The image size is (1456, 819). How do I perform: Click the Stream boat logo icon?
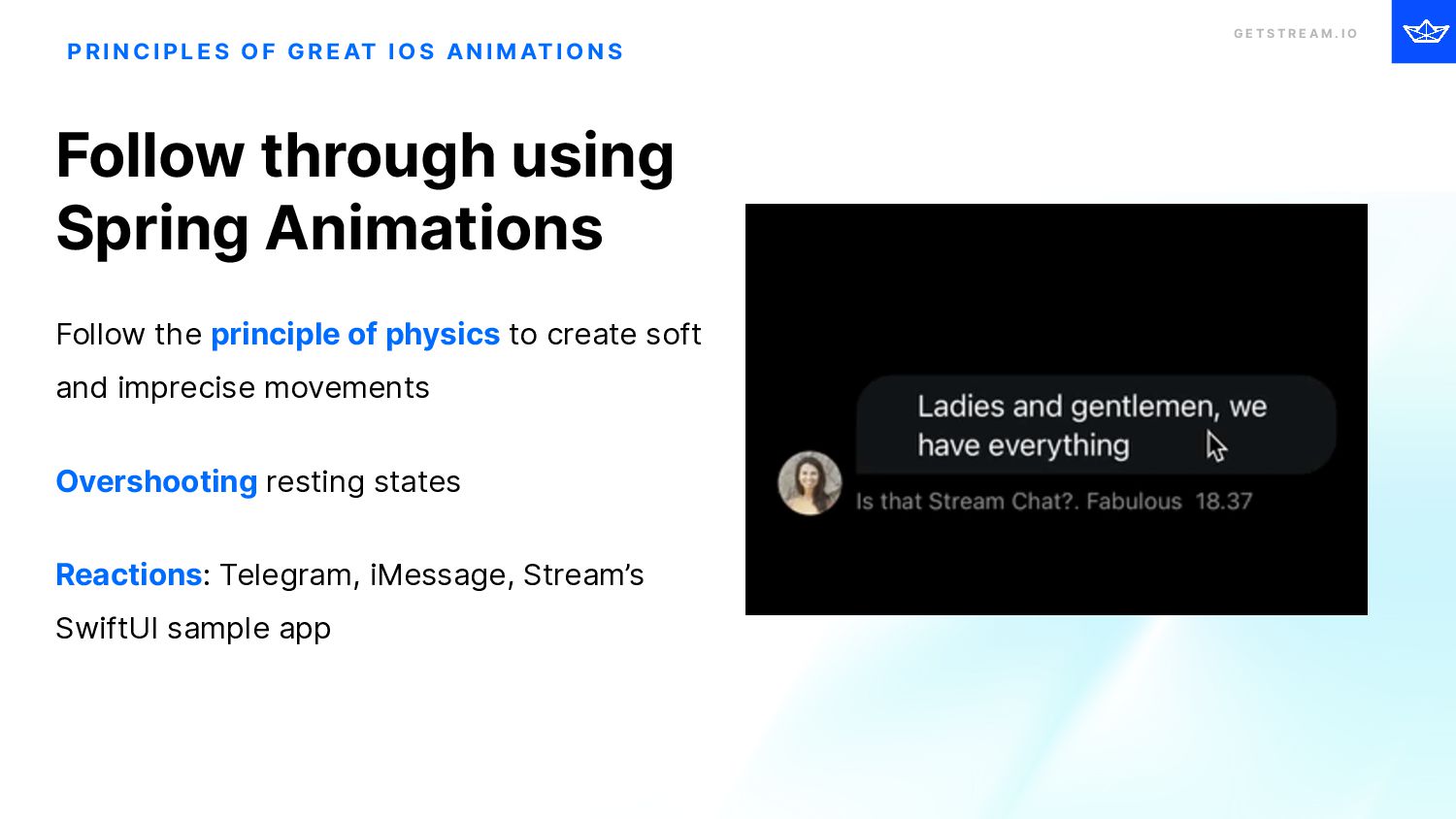pyautogui.click(x=1426, y=32)
